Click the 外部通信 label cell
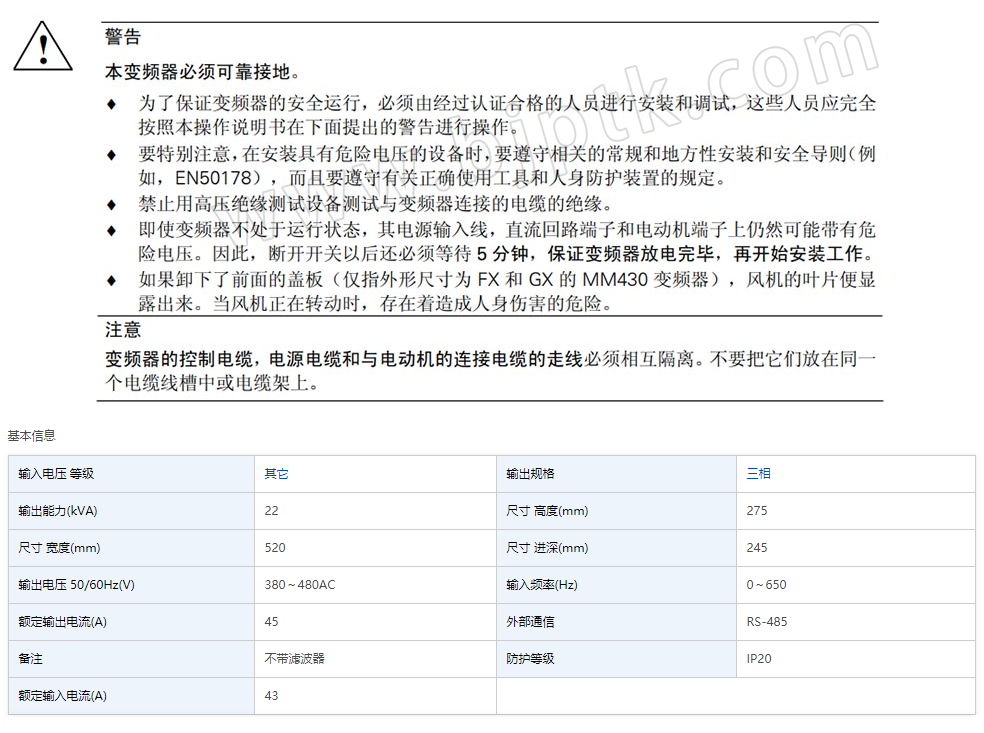This screenshot has width=984, height=733. click(x=616, y=622)
